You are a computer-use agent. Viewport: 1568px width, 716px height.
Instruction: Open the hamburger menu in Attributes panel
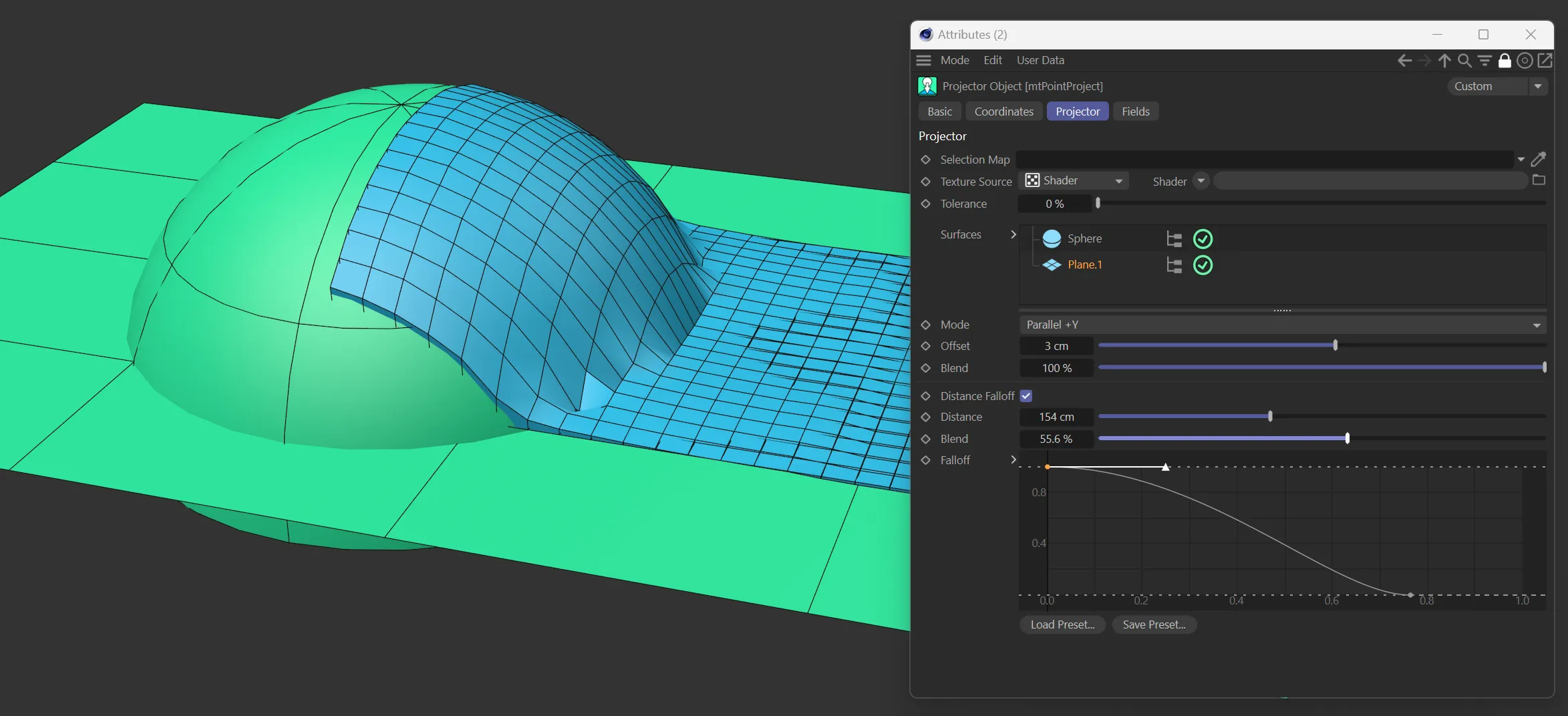923,61
